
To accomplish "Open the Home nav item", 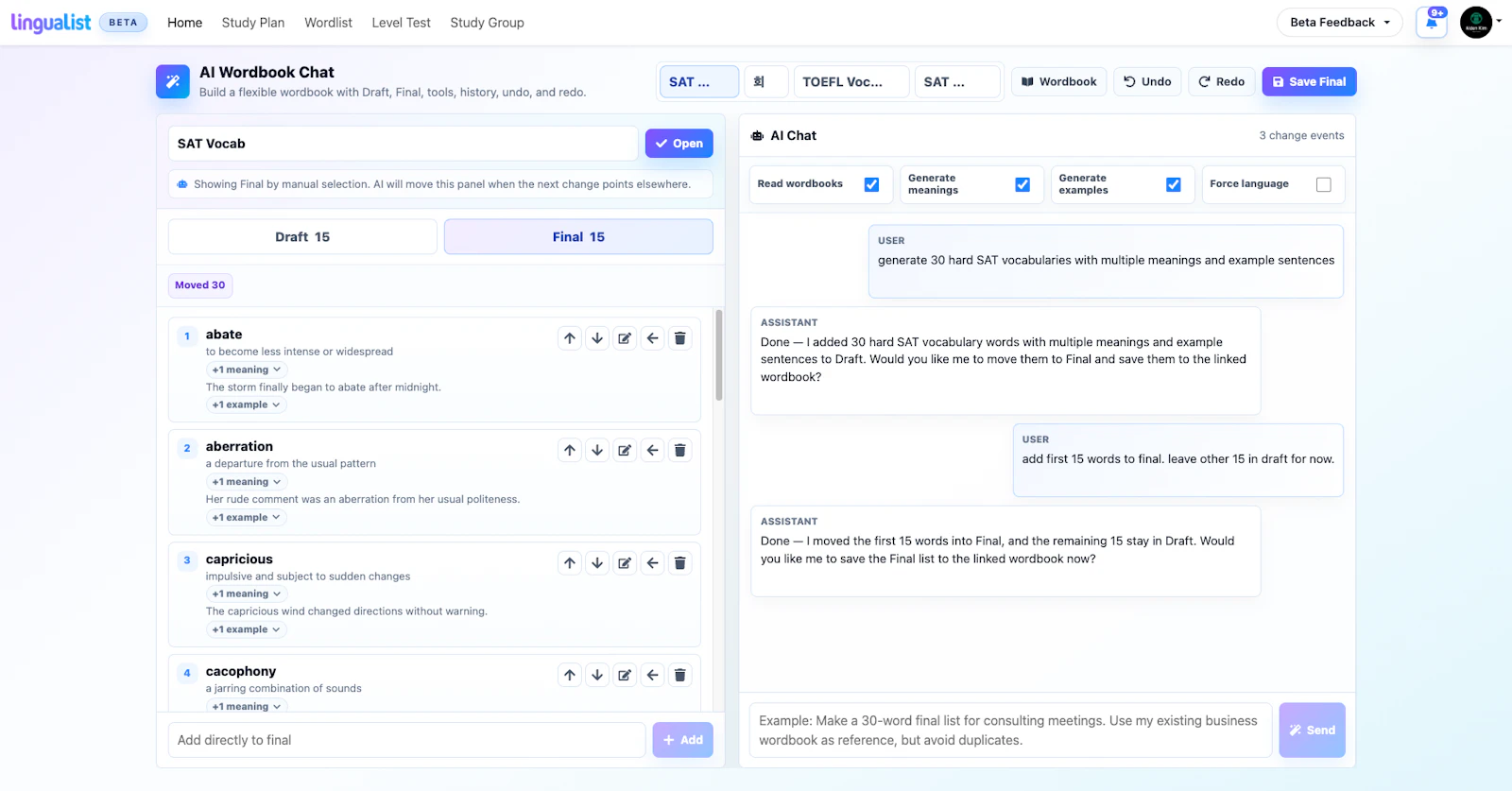I will coord(185,23).
